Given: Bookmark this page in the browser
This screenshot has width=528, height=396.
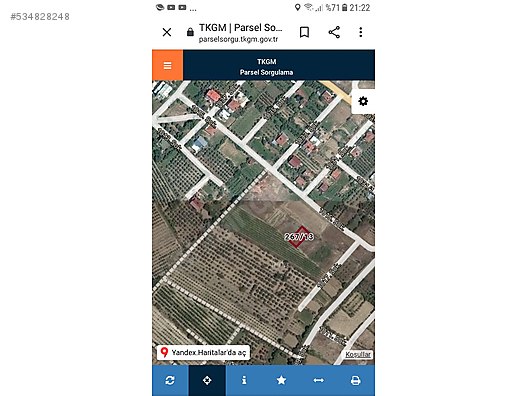Looking at the screenshot, I should pyautogui.click(x=304, y=32).
